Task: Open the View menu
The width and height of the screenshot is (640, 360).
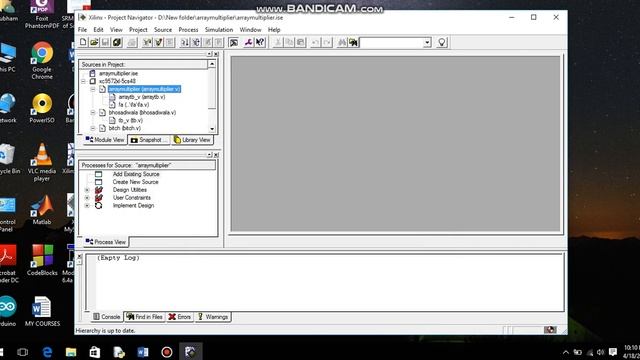Action: pyautogui.click(x=116, y=30)
